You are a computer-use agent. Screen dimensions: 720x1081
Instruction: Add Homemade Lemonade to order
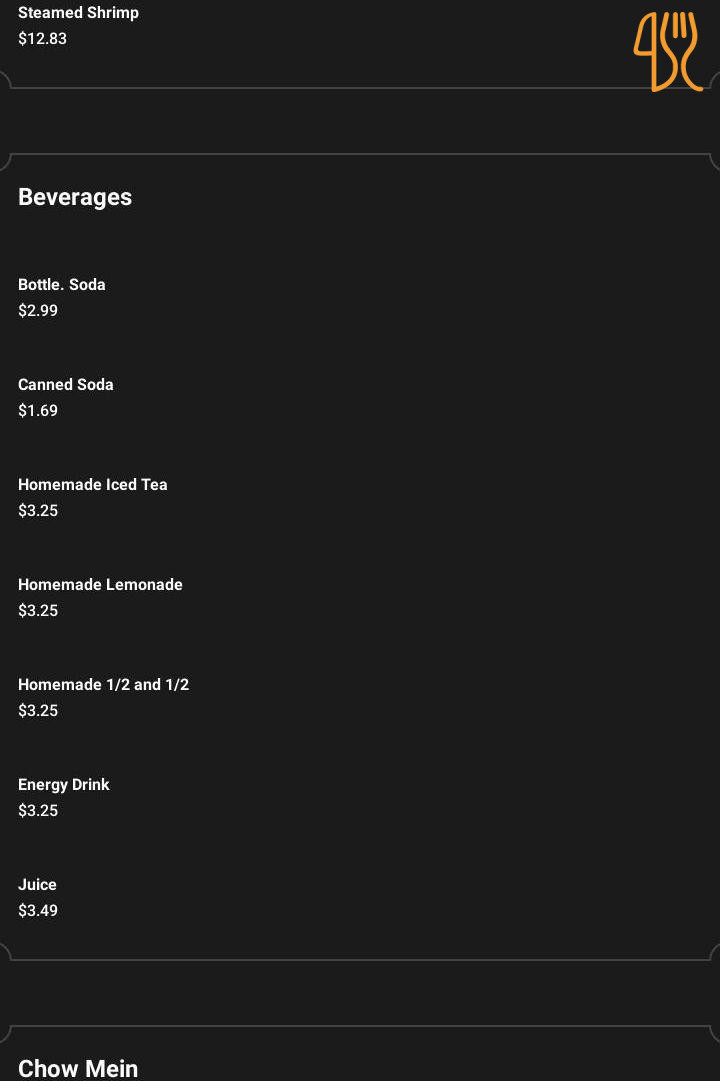pyautogui.click(x=100, y=585)
